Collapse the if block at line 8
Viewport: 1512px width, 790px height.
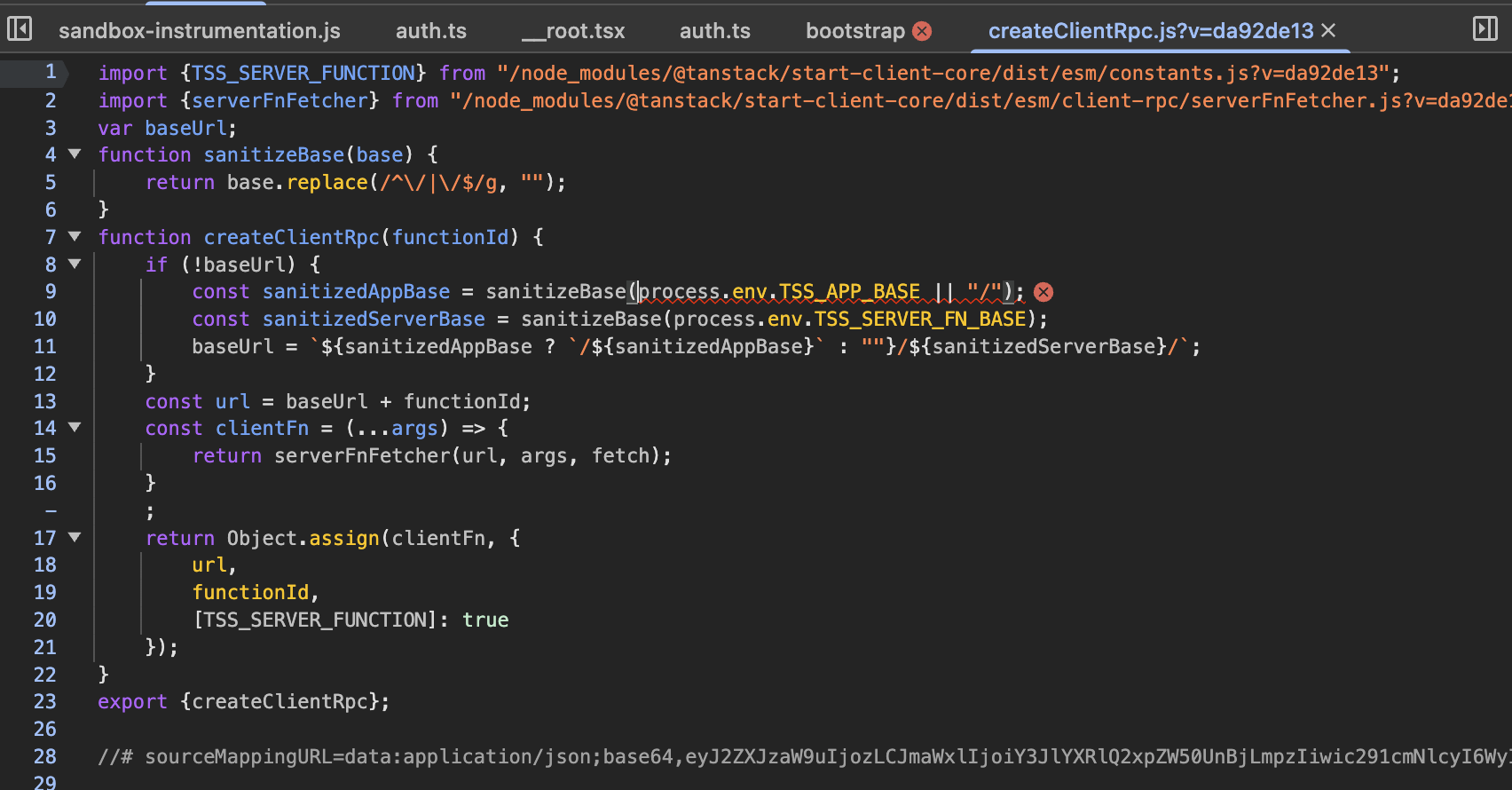(x=75, y=265)
